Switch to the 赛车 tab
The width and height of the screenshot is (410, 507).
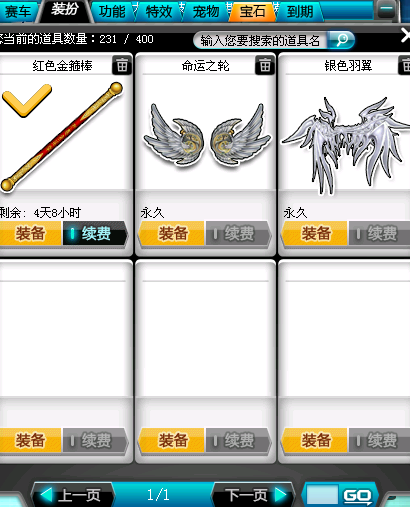(x=17, y=11)
